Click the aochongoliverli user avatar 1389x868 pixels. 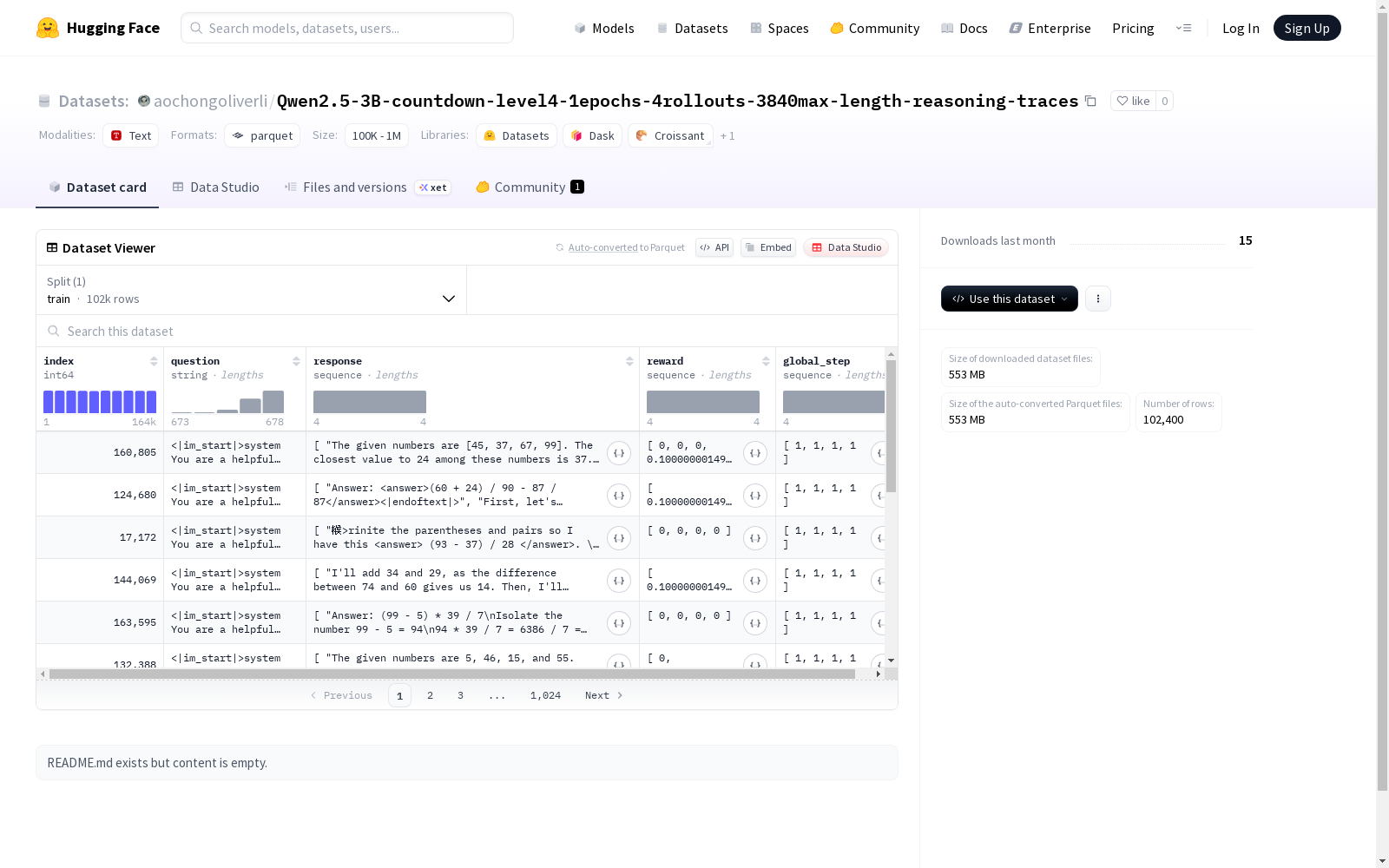point(144,101)
